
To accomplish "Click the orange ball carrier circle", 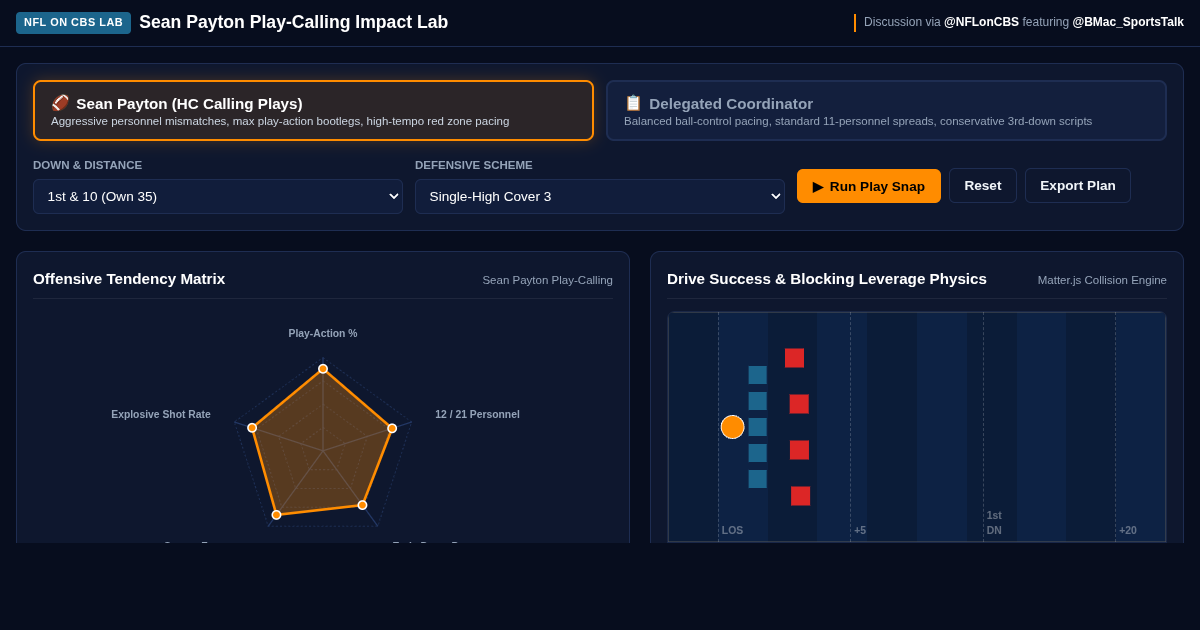I will pos(733,427).
